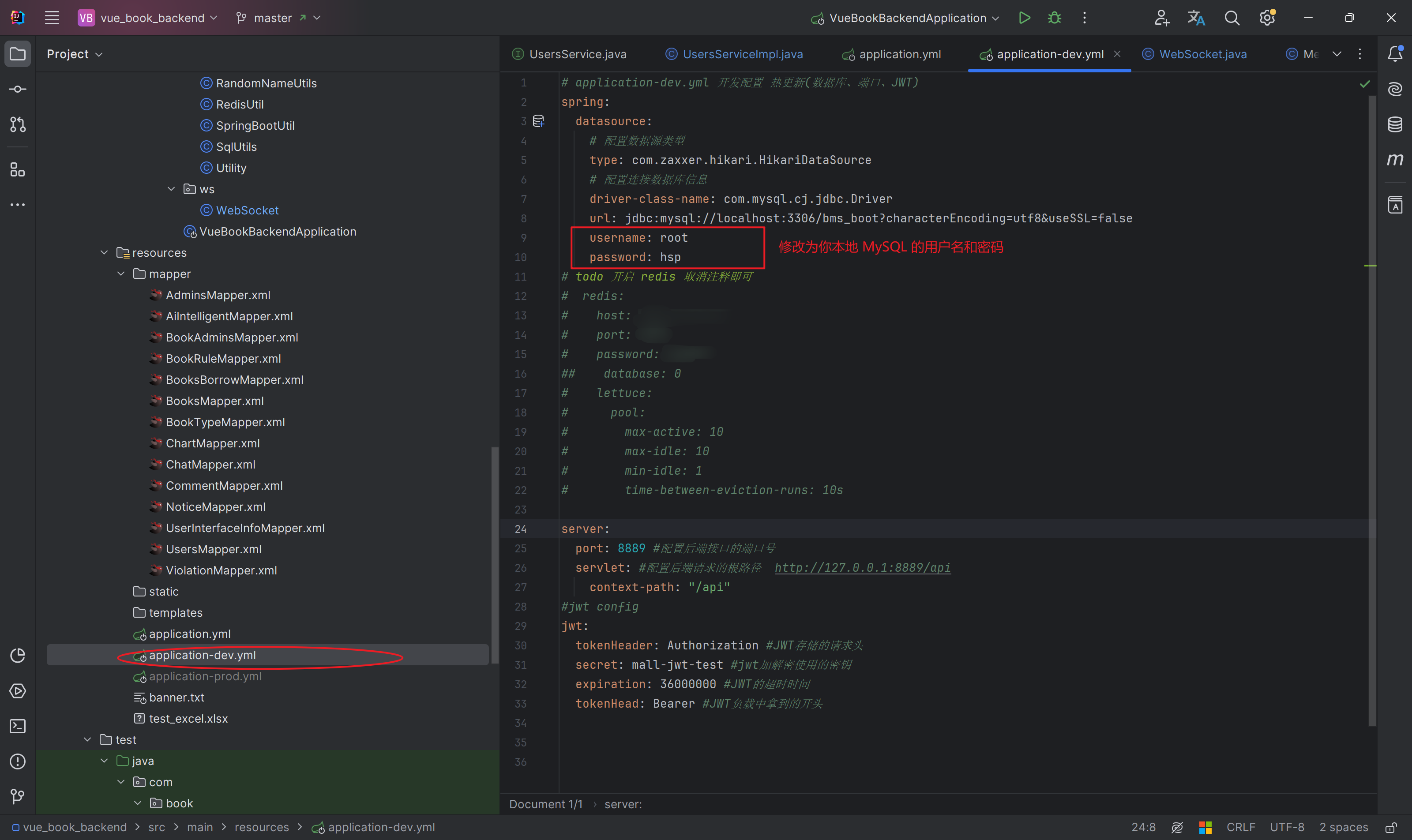Switch to the application.yml tab
1412x840 pixels.
(899, 54)
